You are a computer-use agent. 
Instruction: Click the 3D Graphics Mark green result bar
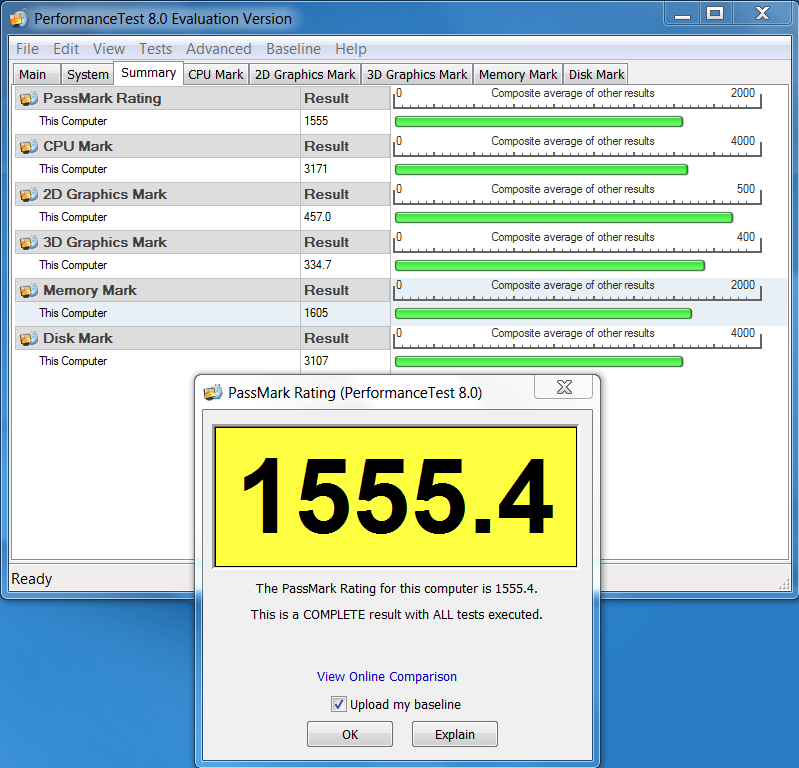click(x=550, y=266)
